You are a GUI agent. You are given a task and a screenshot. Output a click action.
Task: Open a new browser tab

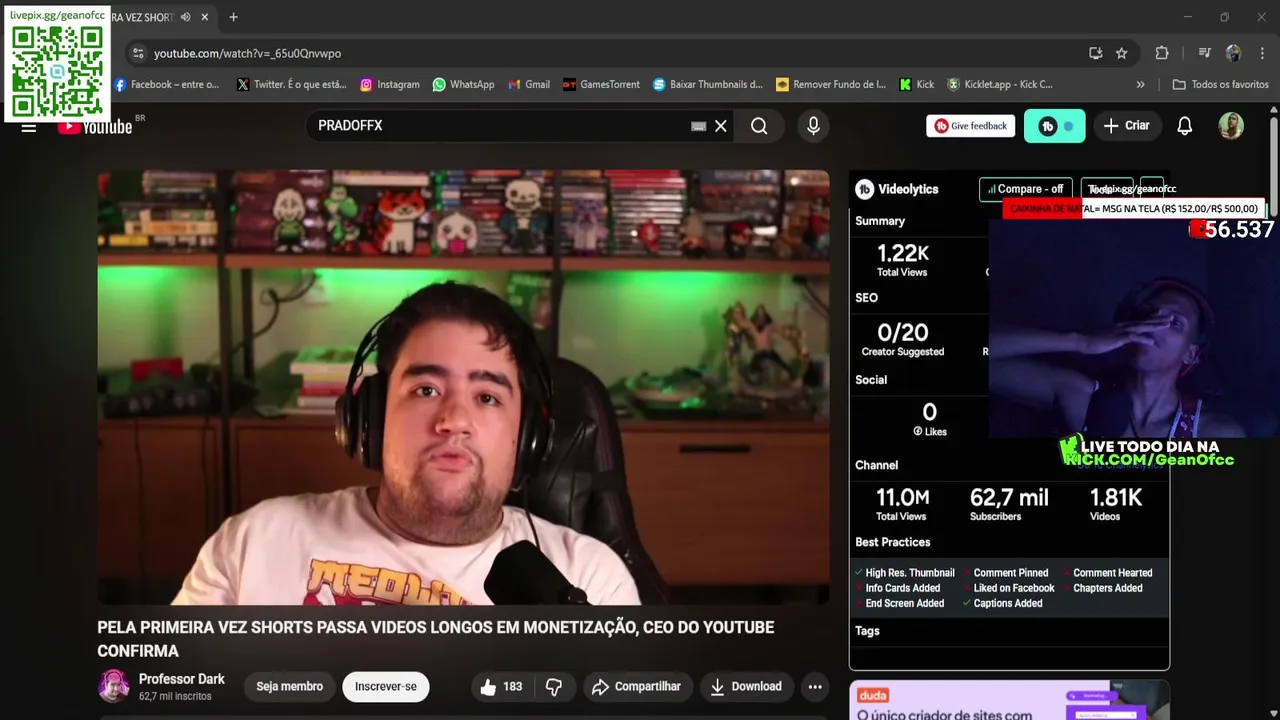[233, 17]
